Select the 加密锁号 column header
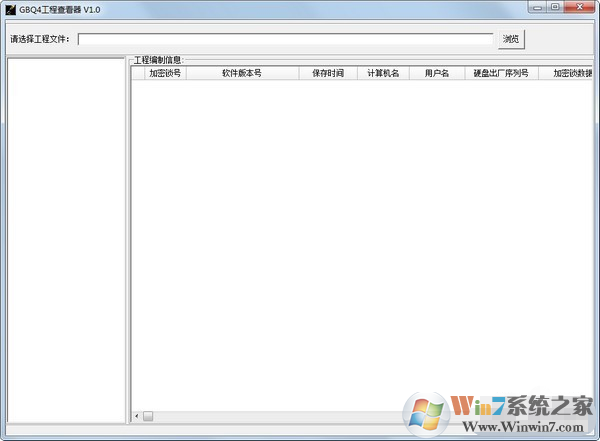Image resolution: width=600 pixels, height=441 pixels. (165, 73)
